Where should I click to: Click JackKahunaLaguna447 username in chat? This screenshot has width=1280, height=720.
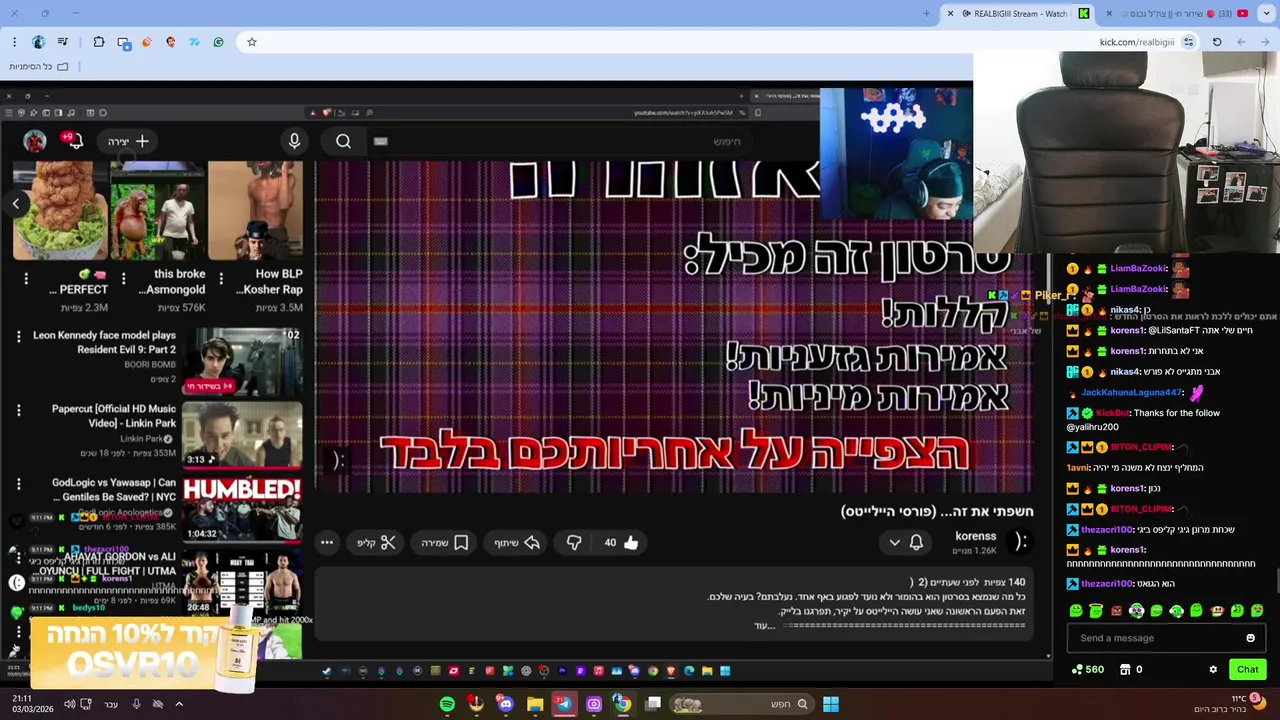[x=1132, y=393]
